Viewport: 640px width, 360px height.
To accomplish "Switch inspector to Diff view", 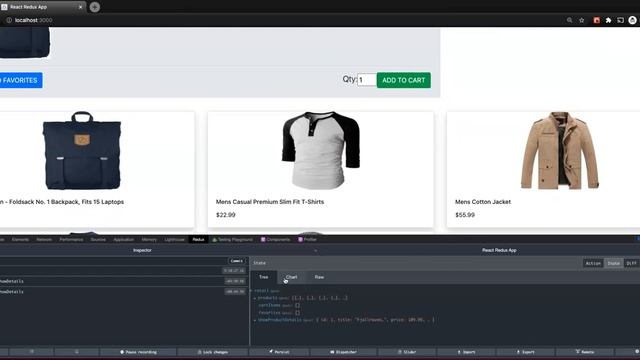I will (x=631, y=263).
